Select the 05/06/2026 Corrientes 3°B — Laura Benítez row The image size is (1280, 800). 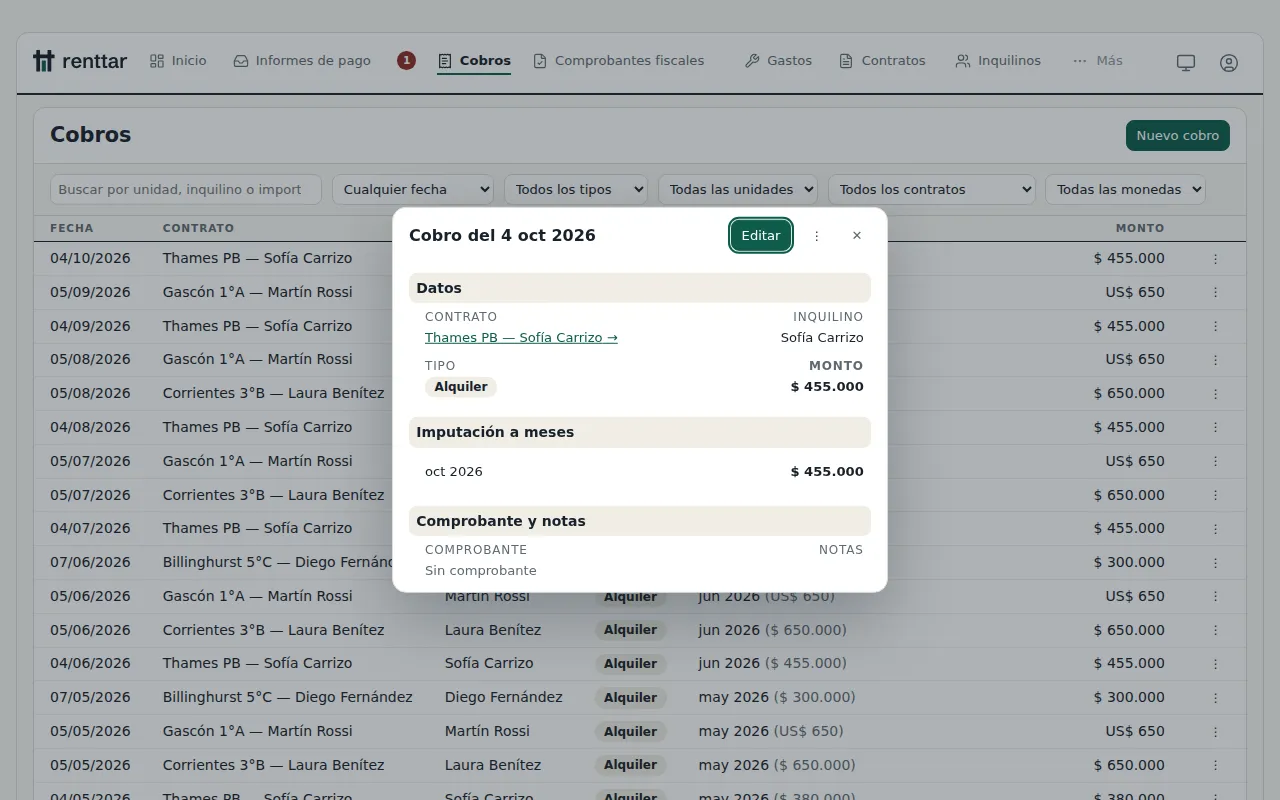pos(640,630)
